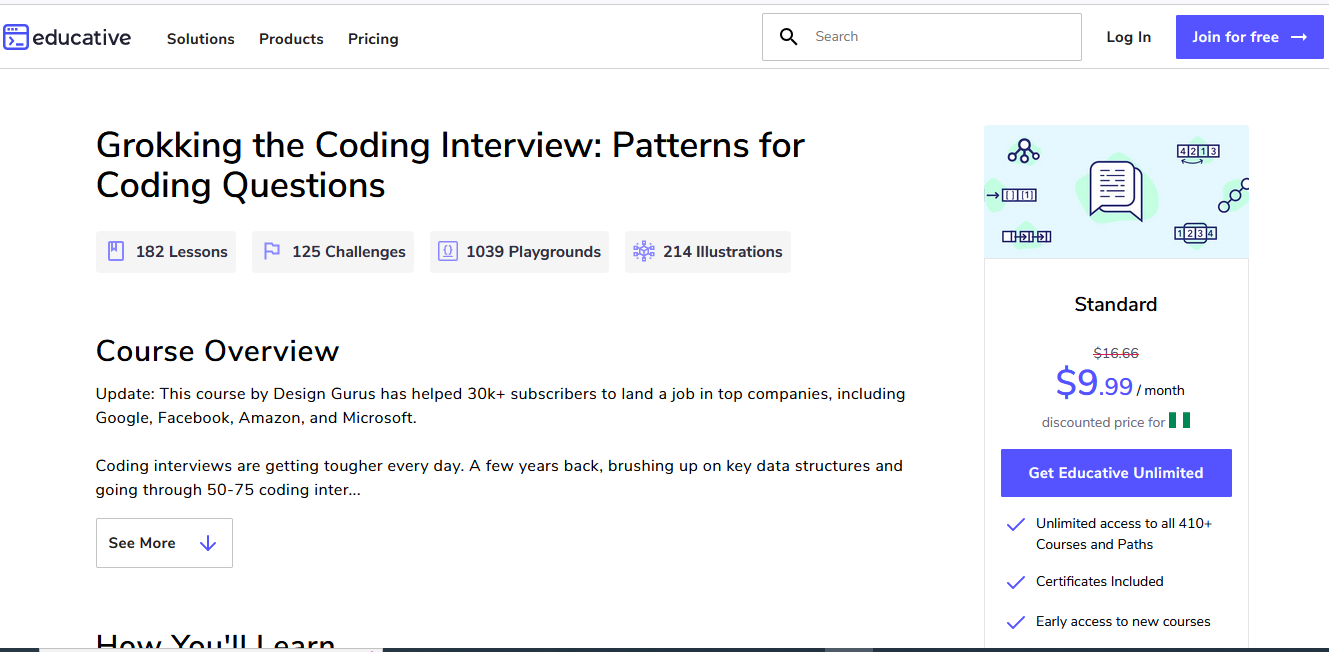
Task: Click the Join for free button
Action: pyautogui.click(x=1249, y=37)
